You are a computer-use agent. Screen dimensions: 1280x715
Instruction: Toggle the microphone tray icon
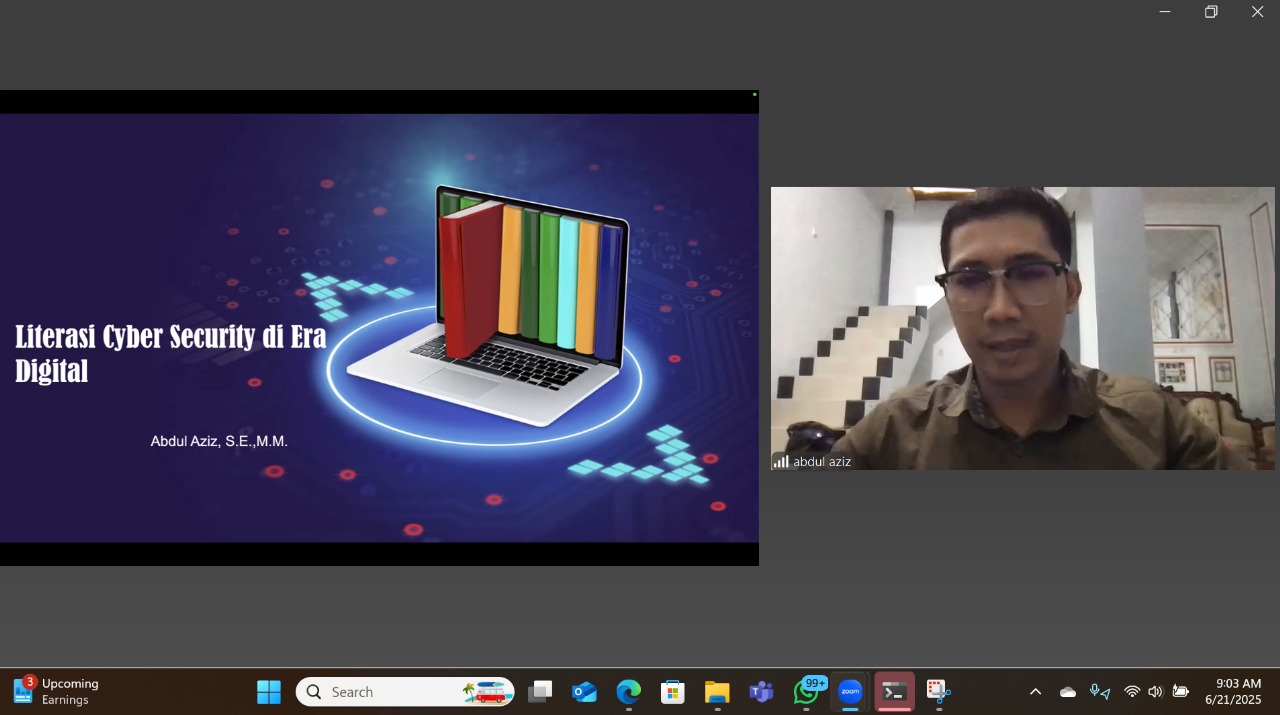coord(1099,691)
